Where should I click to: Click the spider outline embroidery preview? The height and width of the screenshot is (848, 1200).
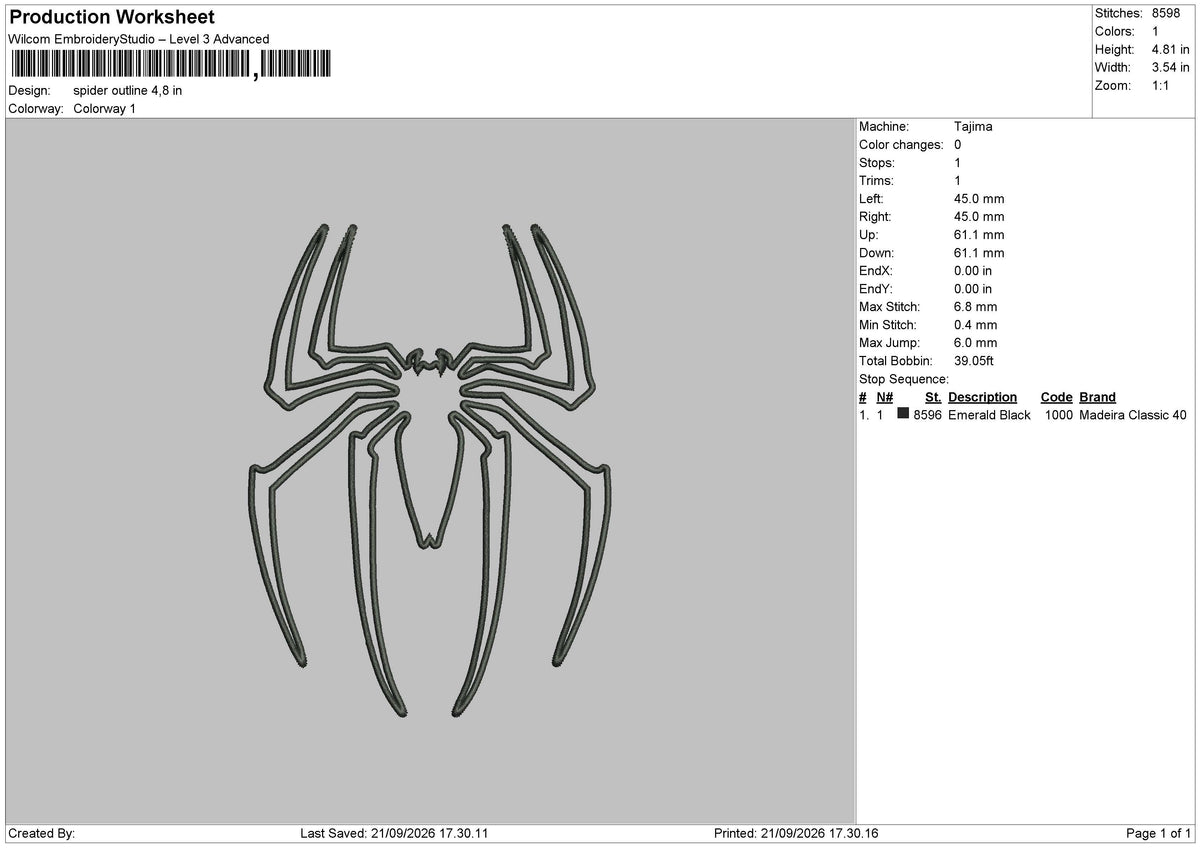[x=429, y=470]
